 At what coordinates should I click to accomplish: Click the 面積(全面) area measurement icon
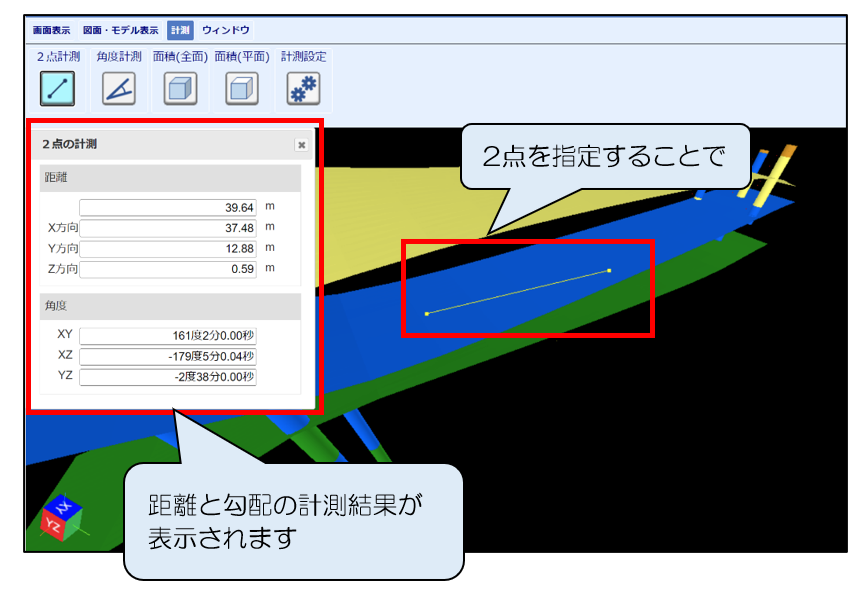click(180, 89)
